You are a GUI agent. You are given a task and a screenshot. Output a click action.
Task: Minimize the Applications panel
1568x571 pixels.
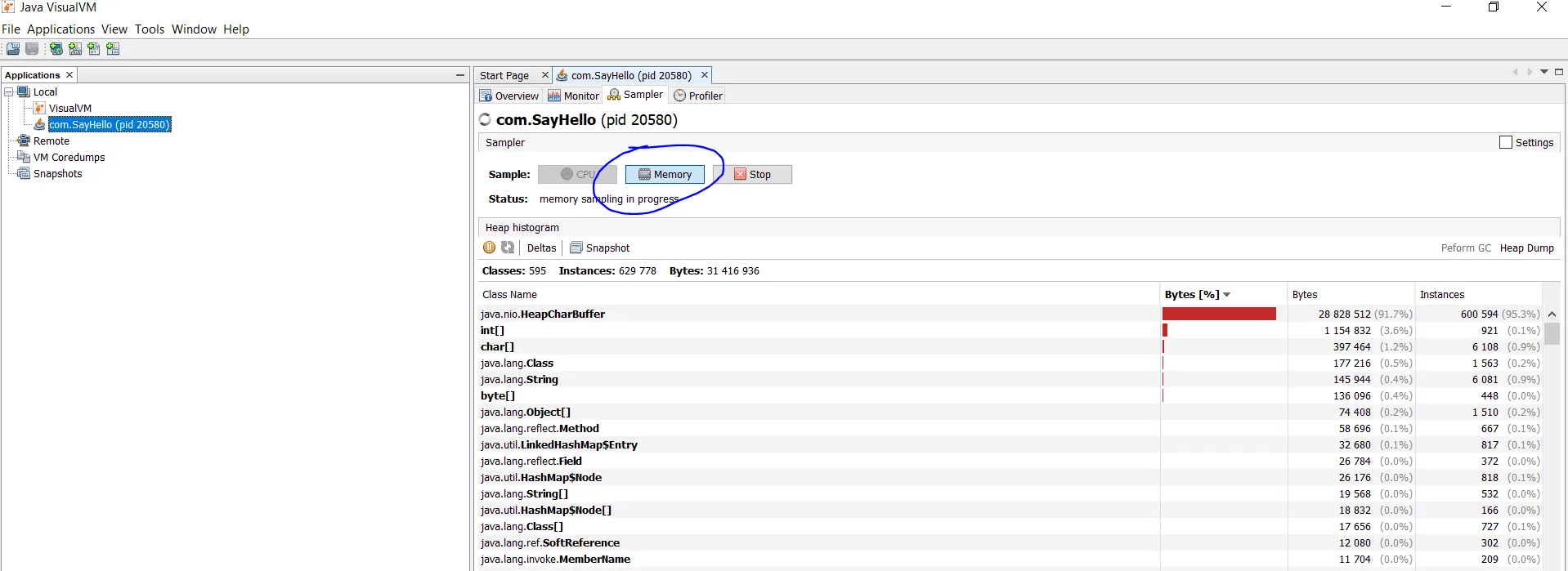point(460,75)
